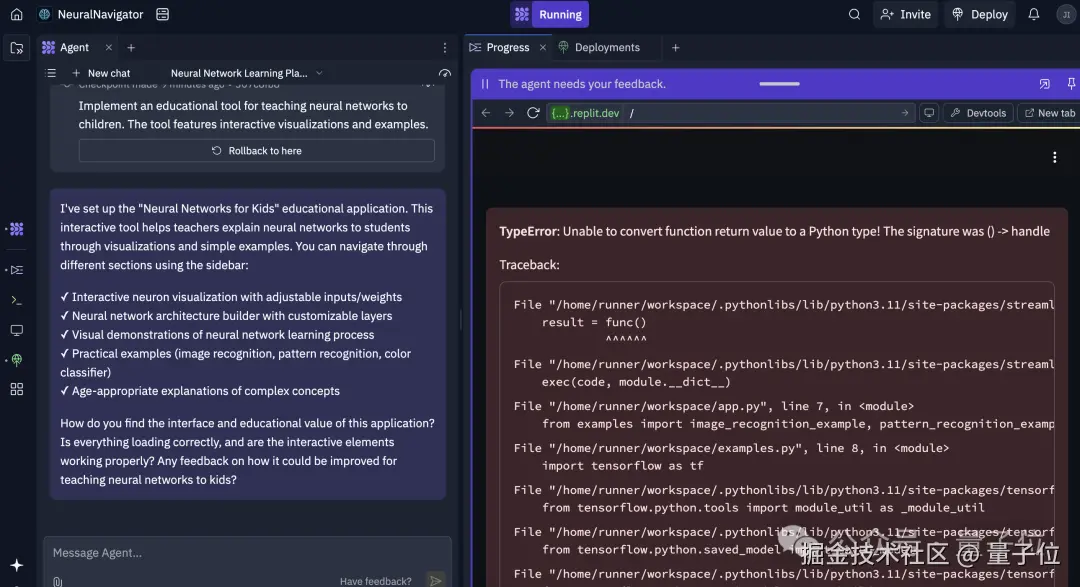Screen dimensions: 1080x587
Task: Open the Replit home icon
Action: tap(17, 14)
